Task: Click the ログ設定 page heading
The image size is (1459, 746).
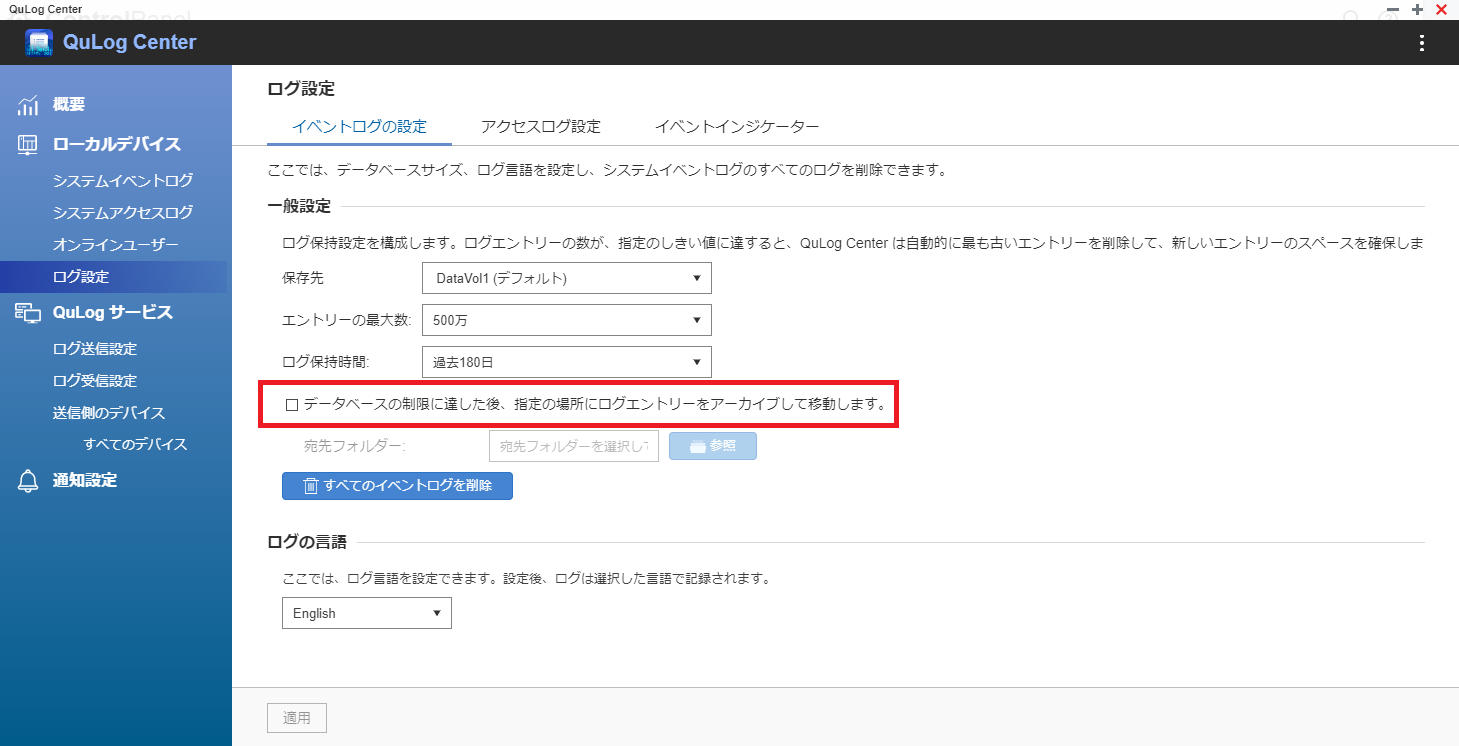Action: click(301, 89)
